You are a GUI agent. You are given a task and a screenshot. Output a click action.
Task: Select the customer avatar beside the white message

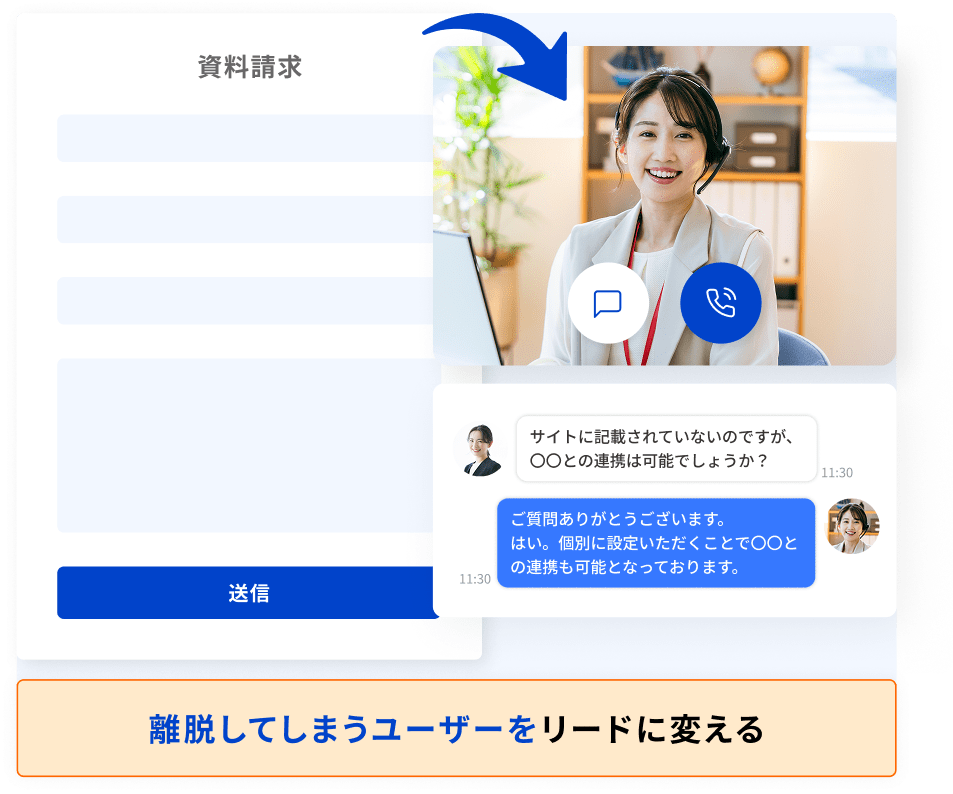(x=478, y=449)
